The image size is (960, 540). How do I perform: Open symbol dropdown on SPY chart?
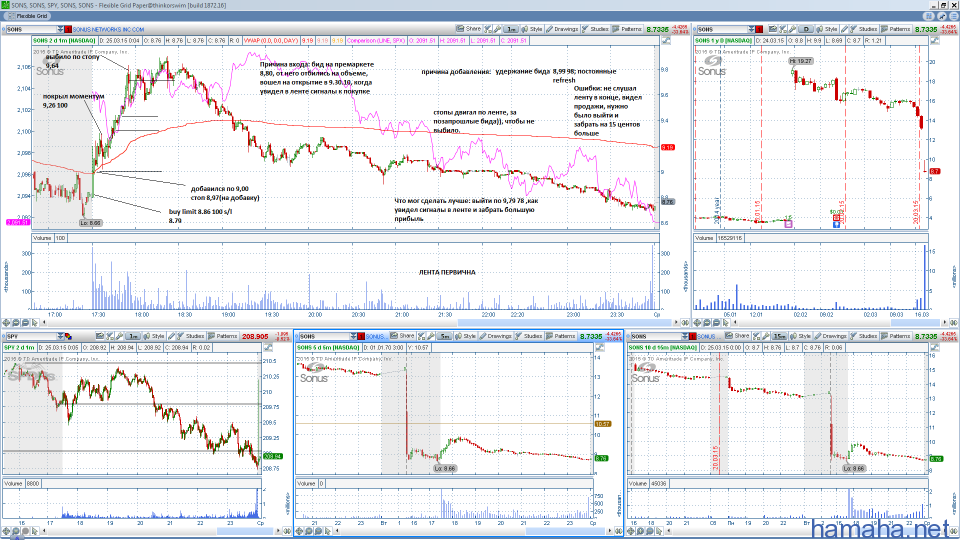coord(60,336)
